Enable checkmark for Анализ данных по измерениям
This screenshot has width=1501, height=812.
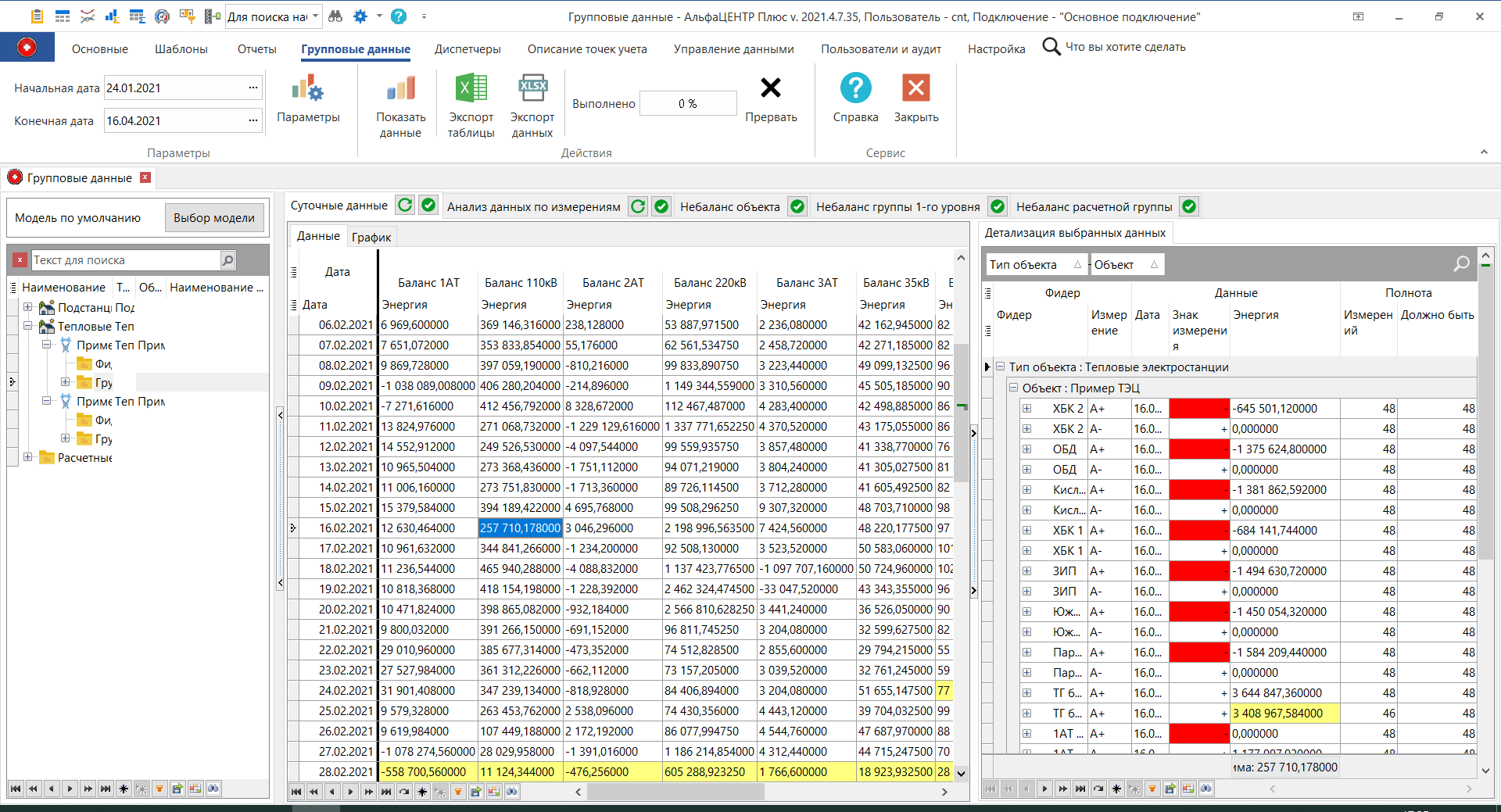click(x=661, y=206)
